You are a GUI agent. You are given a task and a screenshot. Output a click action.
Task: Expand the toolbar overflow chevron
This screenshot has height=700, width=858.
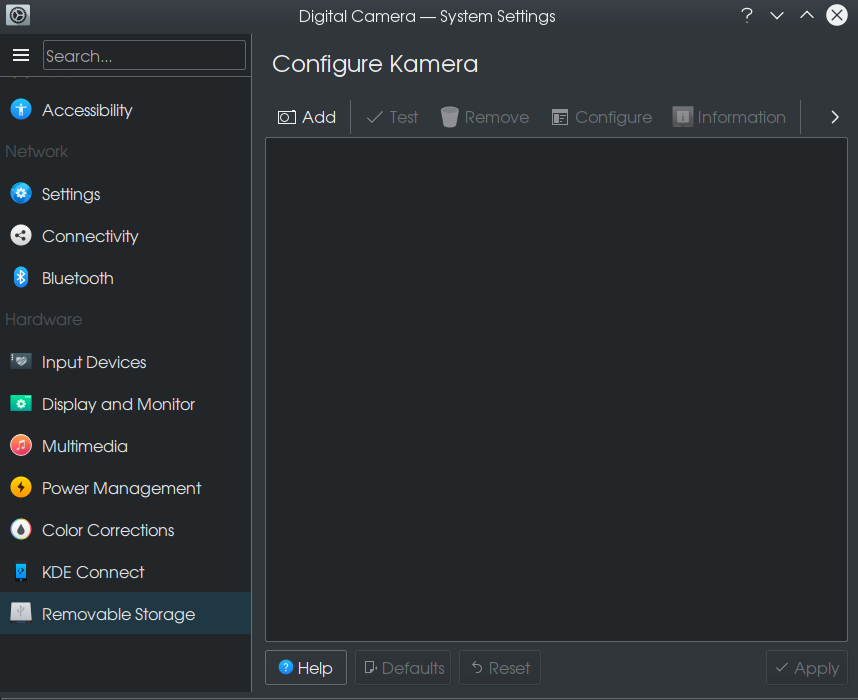pyautogui.click(x=834, y=117)
